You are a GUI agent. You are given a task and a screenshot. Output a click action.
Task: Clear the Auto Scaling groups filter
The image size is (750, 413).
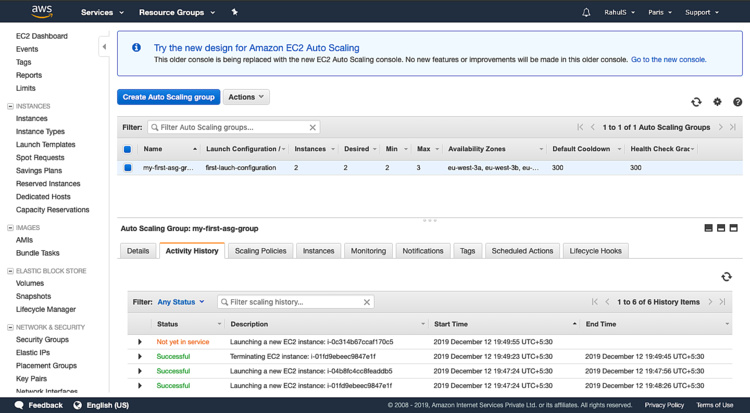[x=313, y=128]
